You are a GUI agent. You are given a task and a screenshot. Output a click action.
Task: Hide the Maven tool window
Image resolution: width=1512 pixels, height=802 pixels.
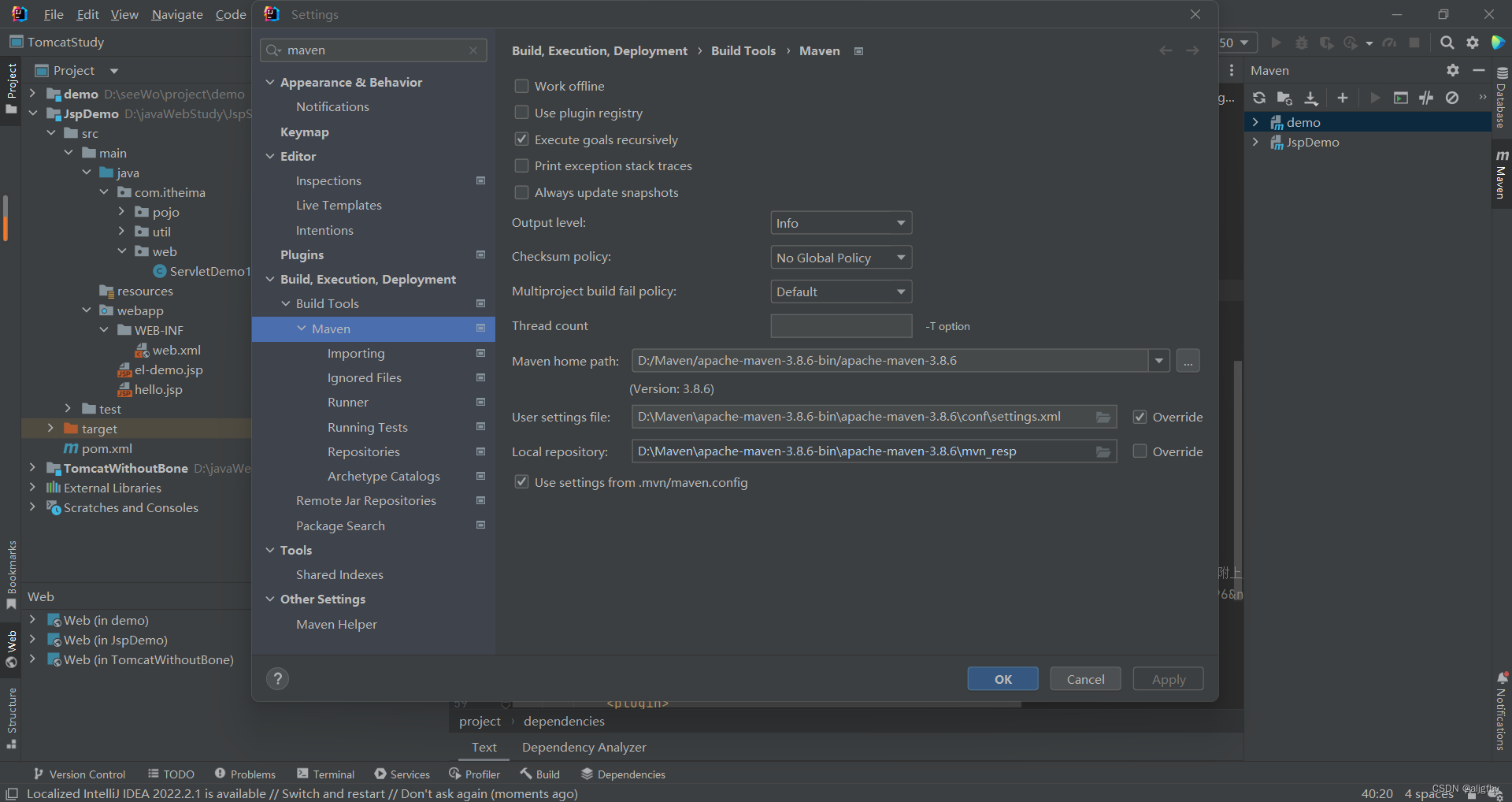pos(1479,70)
